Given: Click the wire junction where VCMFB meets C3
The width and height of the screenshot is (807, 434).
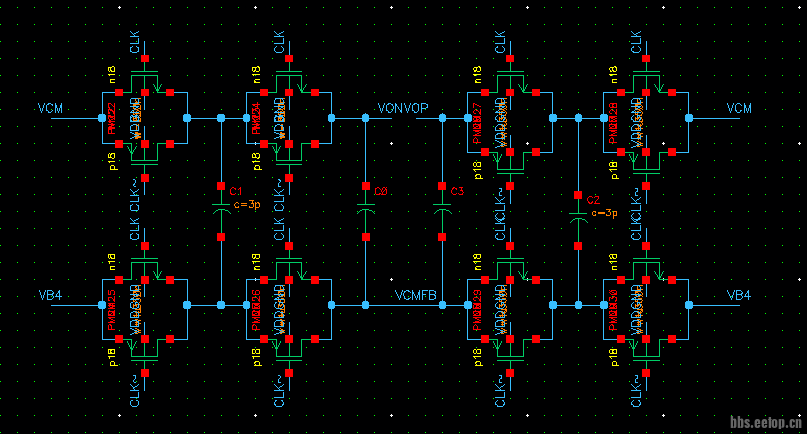Looking at the screenshot, I should [442, 305].
